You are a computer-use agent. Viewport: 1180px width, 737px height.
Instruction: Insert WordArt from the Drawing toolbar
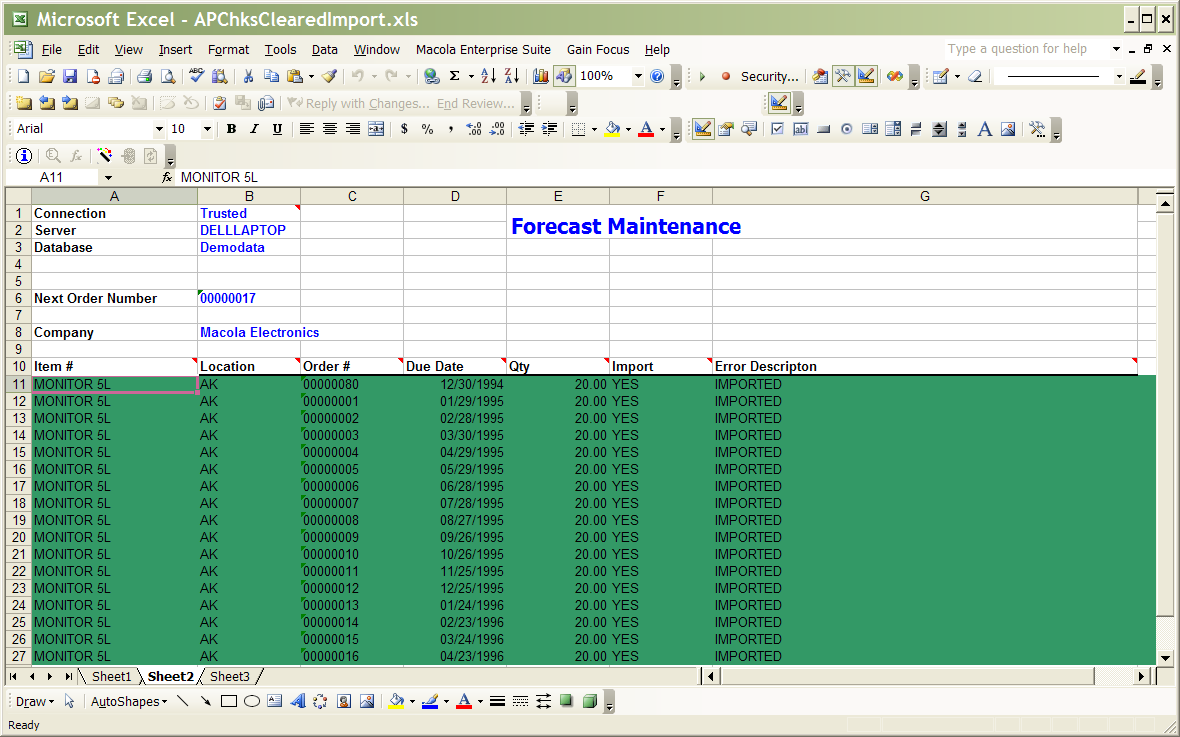297,701
